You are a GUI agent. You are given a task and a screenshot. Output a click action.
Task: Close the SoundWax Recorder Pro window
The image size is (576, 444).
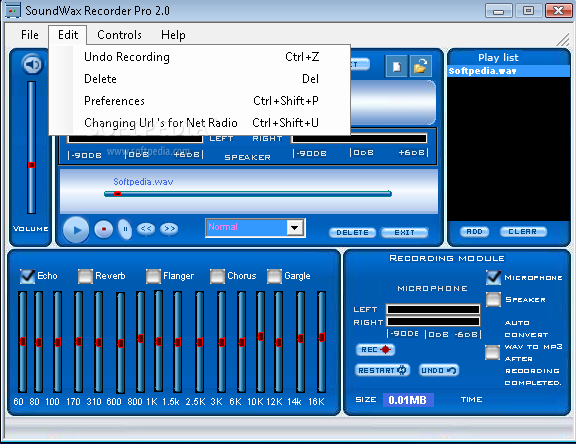pos(558,10)
